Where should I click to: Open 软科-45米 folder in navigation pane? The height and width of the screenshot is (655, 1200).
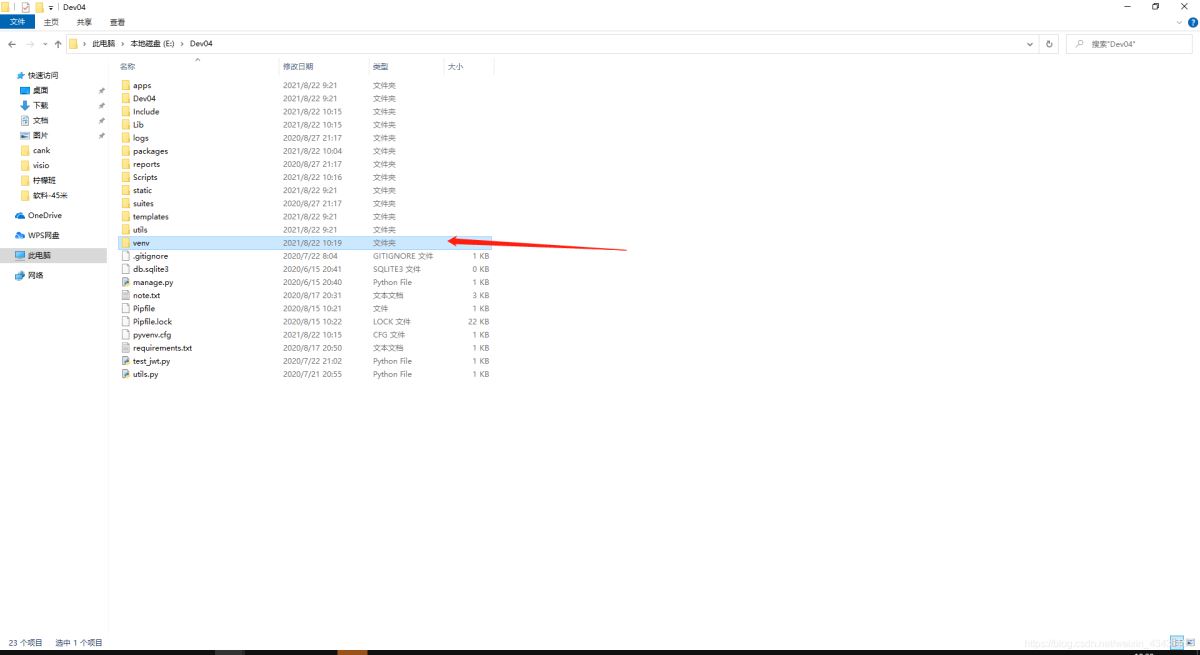click(x=50, y=195)
